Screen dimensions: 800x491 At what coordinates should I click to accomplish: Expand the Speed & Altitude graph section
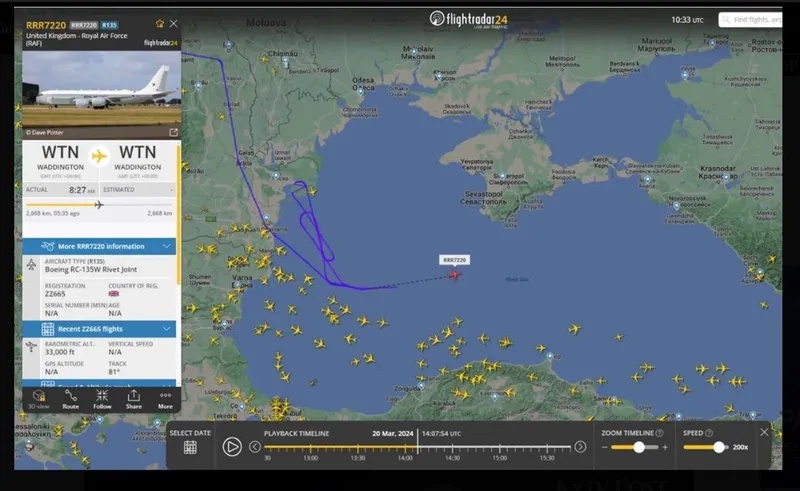(99, 383)
